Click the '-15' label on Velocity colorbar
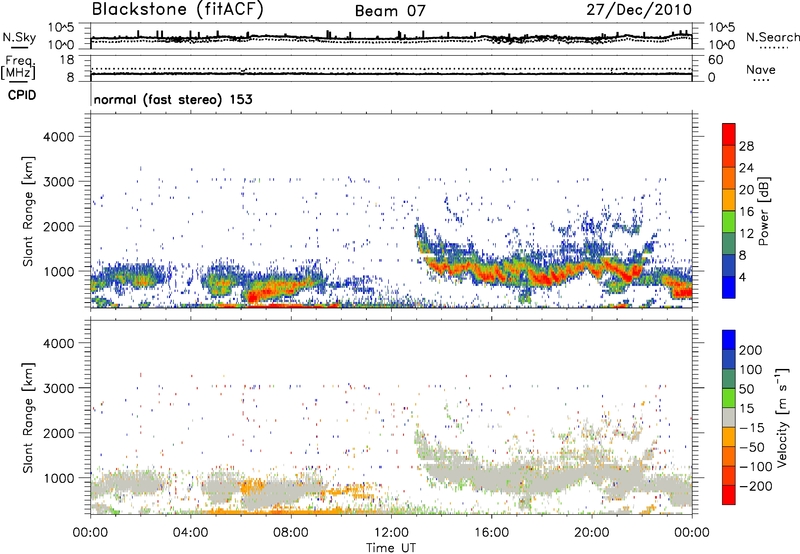 pos(752,428)
